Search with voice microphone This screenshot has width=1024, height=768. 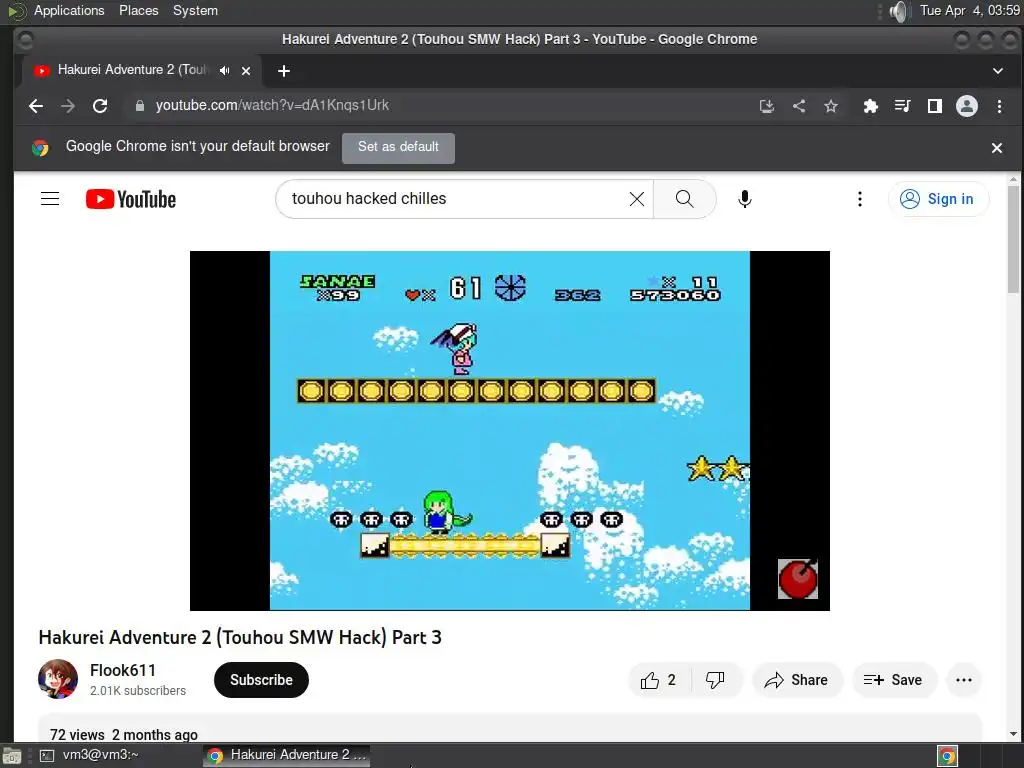point(744,199)
